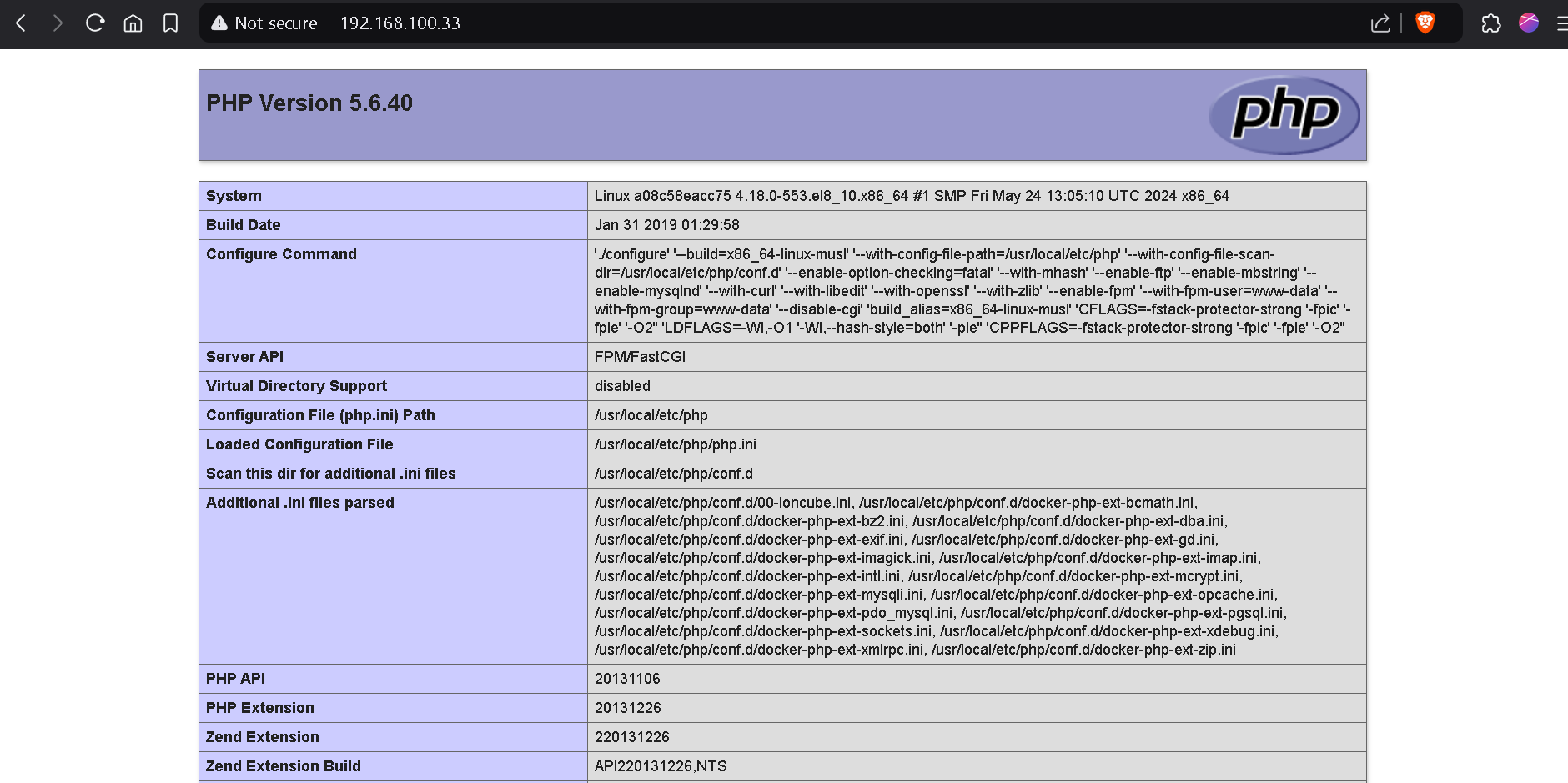
Task: Click the PHP logo in the header
Action: (1284, 115)
